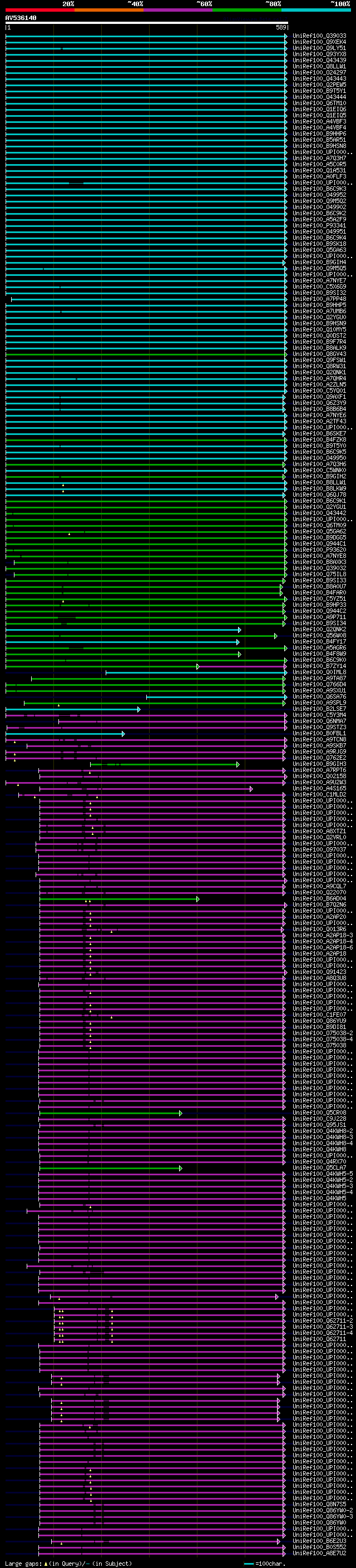Click the cyan alignment bar for UniRef100_Q6SA76

coord(216,697)
